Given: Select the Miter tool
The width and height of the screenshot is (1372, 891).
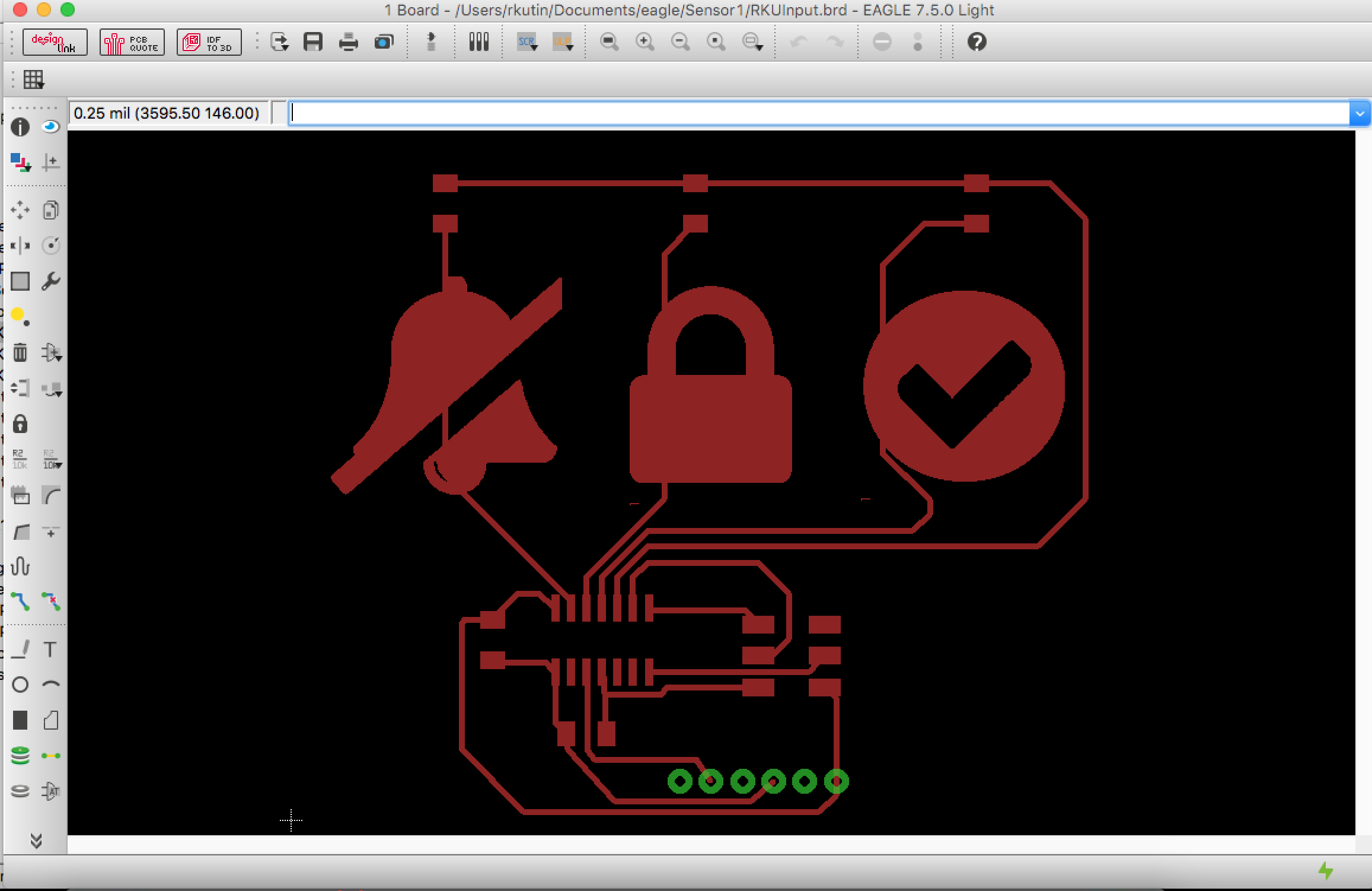Looking at the screenshot, I should point(51,495).
